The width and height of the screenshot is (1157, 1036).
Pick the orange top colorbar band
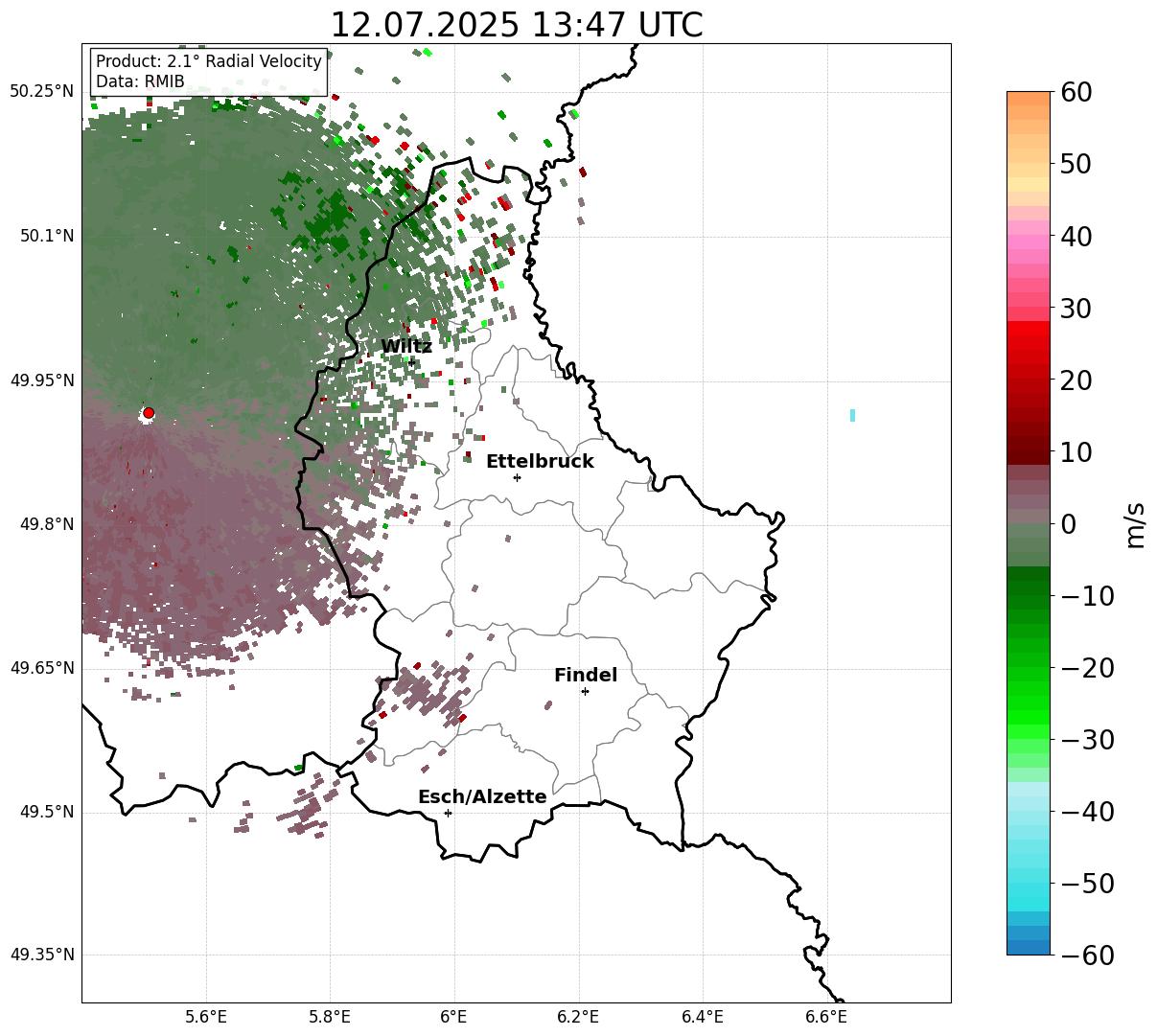click(x=1029, y=99)
